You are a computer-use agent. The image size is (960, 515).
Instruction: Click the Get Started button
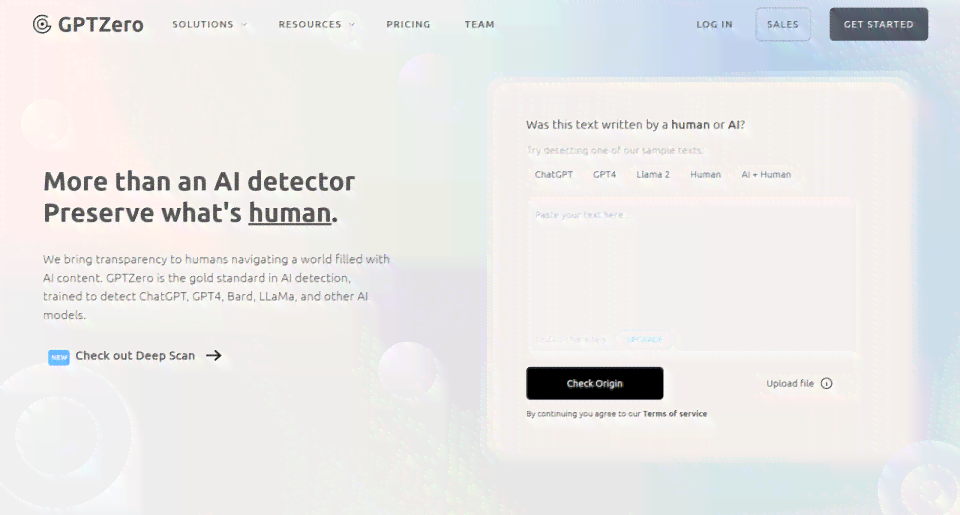(x=879, y=24)
